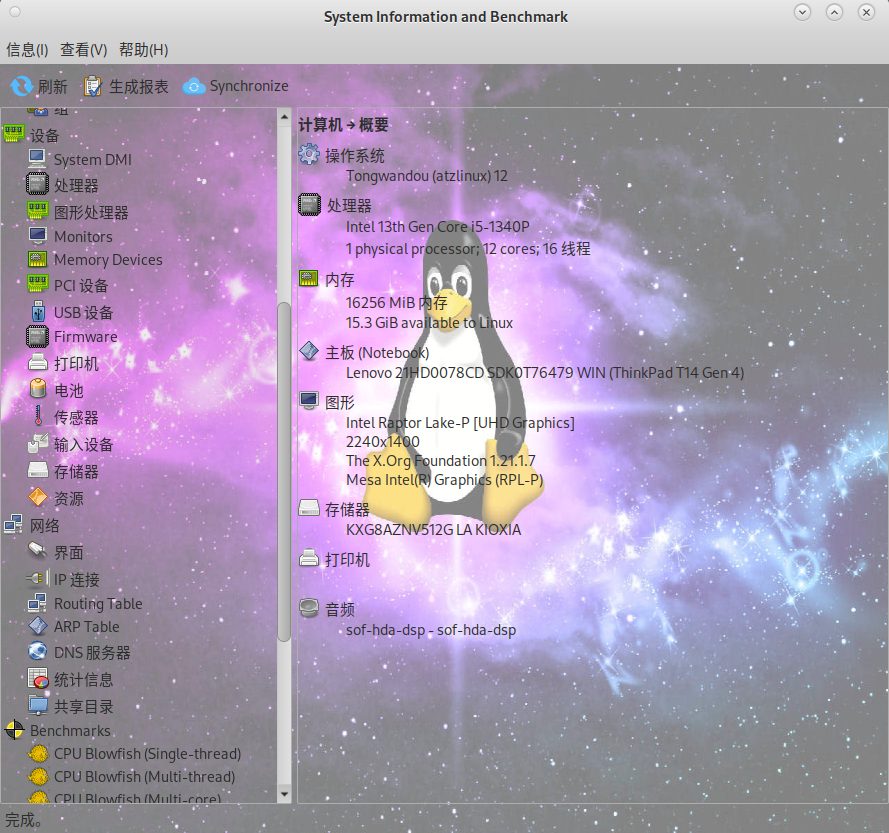Image resolution: width=889 pixels, height=833 pixels.
Task: Click the sof-hda-dsp audio text
Action: [431, 630]
